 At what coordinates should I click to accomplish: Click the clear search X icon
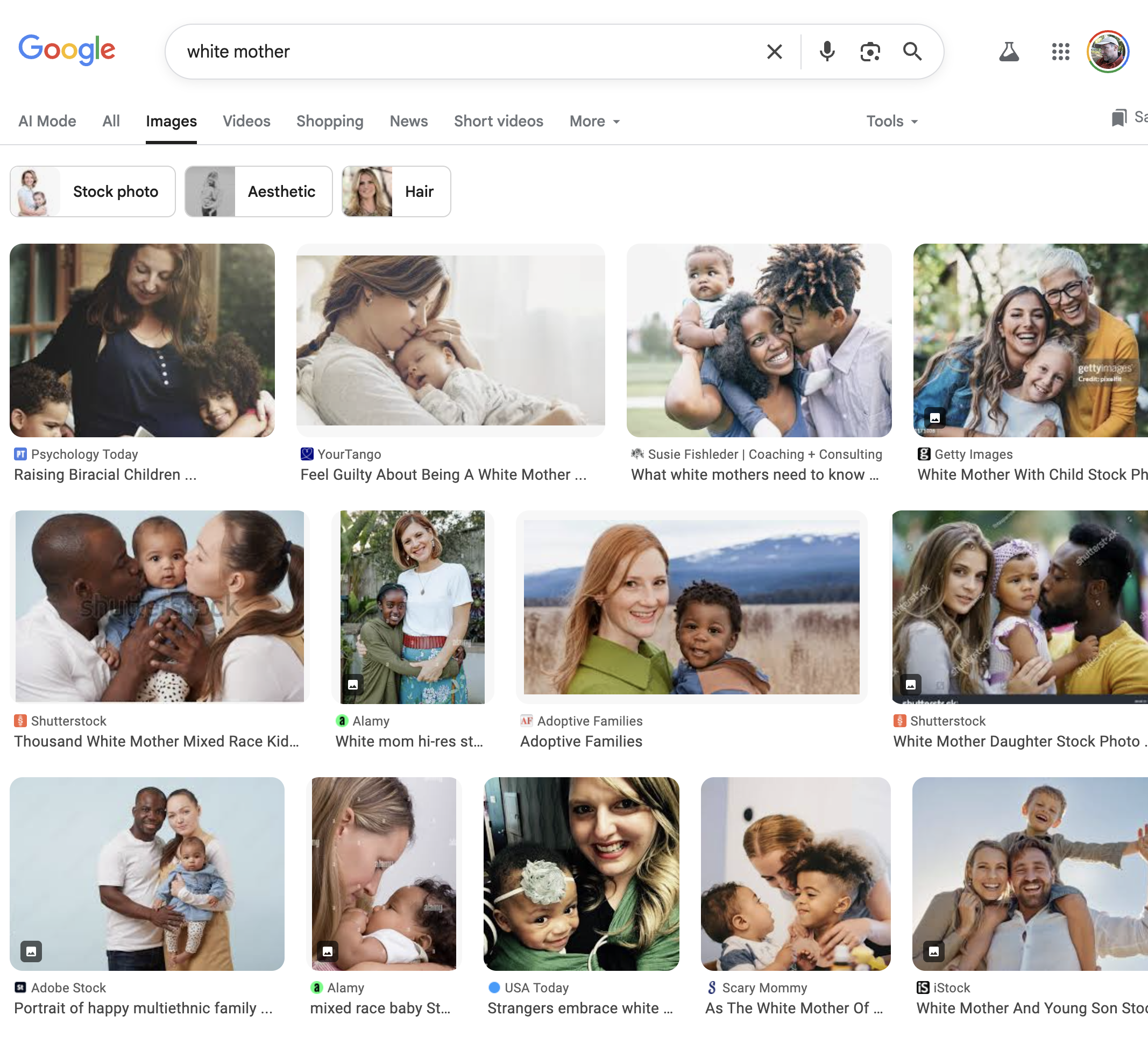[774, 52]
